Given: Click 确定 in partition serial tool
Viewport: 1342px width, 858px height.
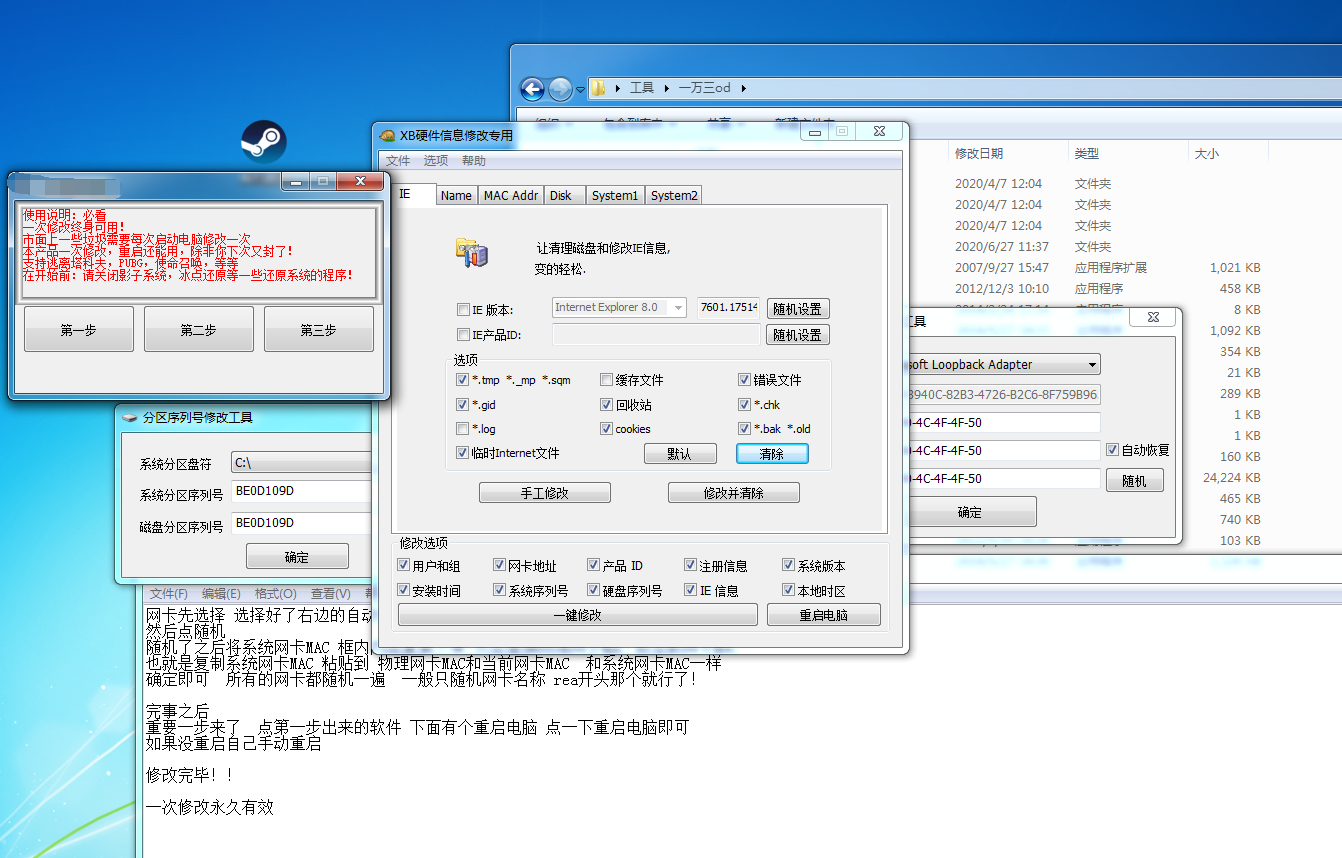Looking at the screenshot, I should 297,557.
